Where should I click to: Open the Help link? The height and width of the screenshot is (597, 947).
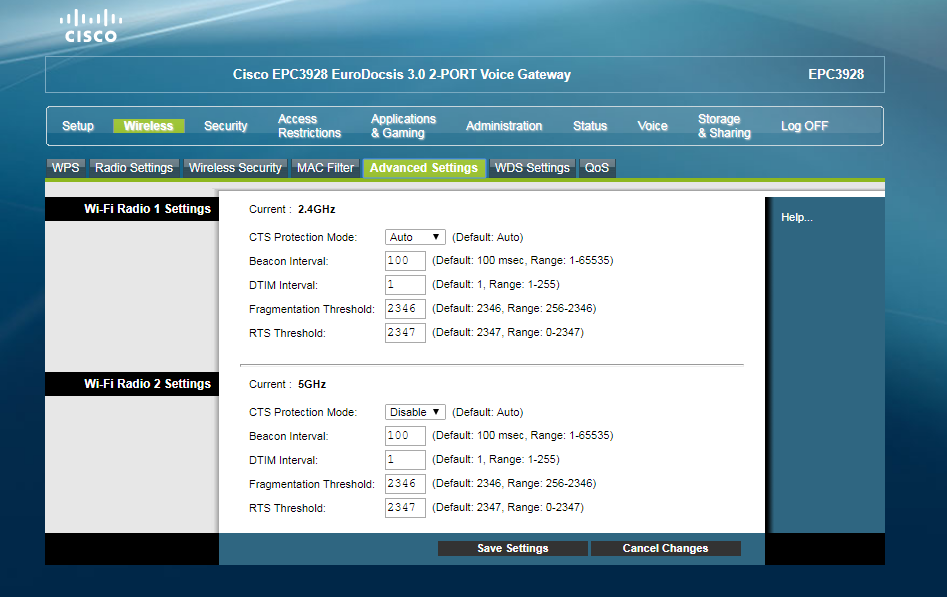[796, 217]
